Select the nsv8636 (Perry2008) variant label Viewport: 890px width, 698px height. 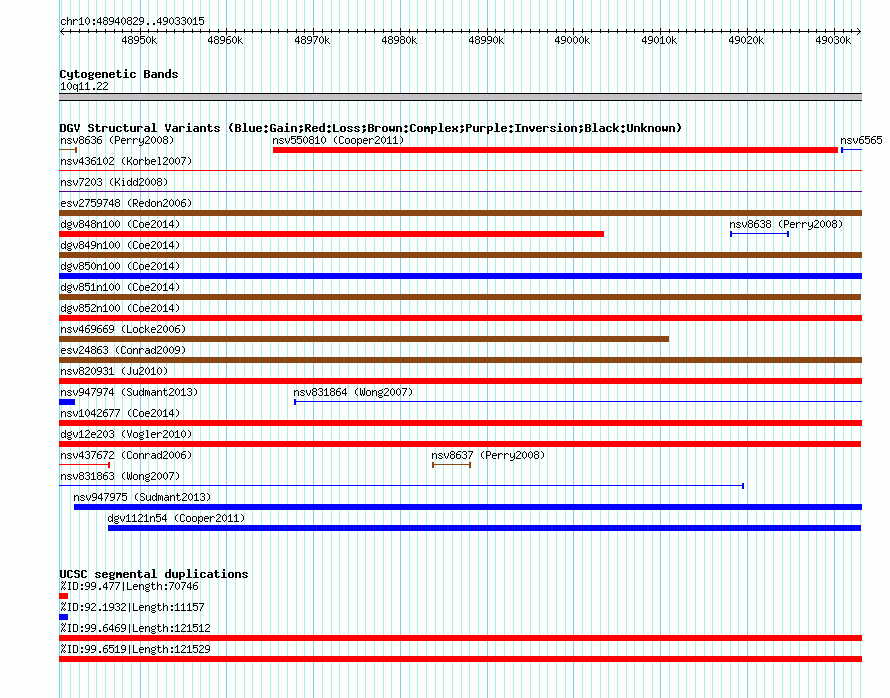[x=117, y=140]
